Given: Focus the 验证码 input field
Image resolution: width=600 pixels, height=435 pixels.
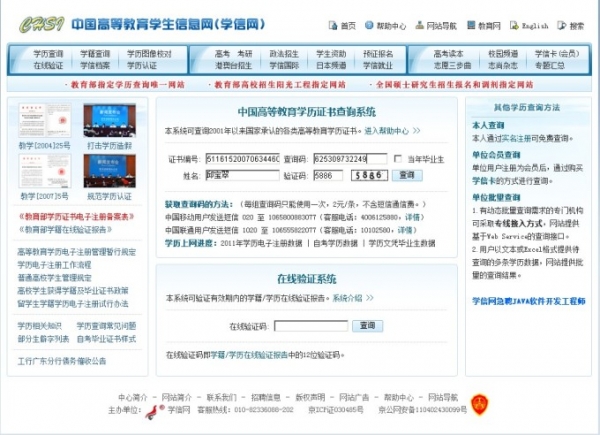Looking at the screenshot, I should [x=328, y=175].
